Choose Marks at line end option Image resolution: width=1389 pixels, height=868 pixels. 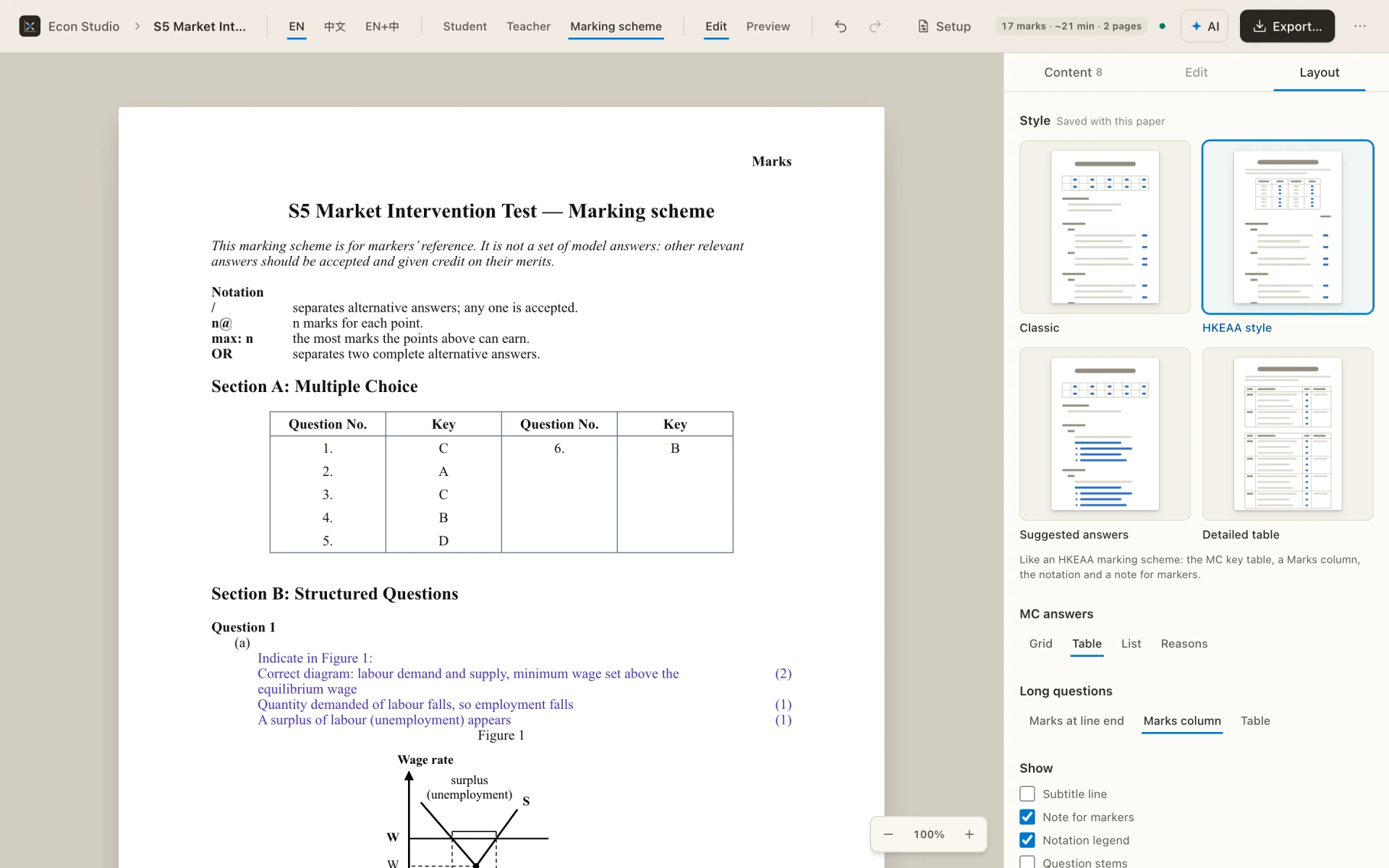pyautogui.click(x=1076, y=720)
